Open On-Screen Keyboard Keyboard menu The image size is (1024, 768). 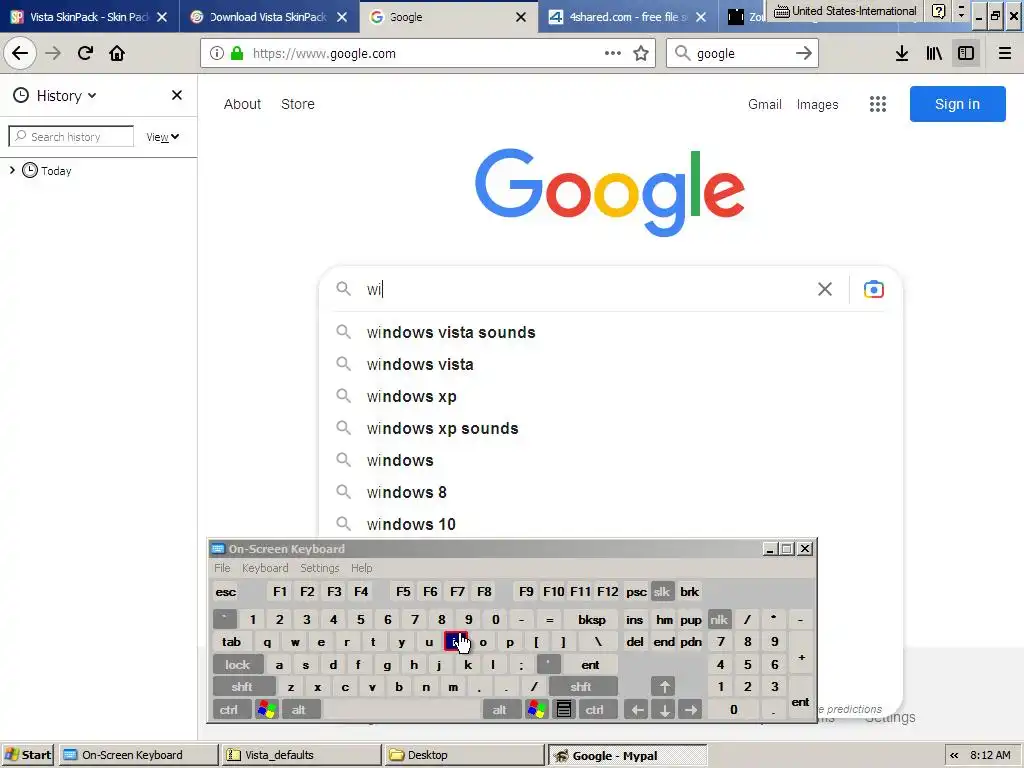265,568
